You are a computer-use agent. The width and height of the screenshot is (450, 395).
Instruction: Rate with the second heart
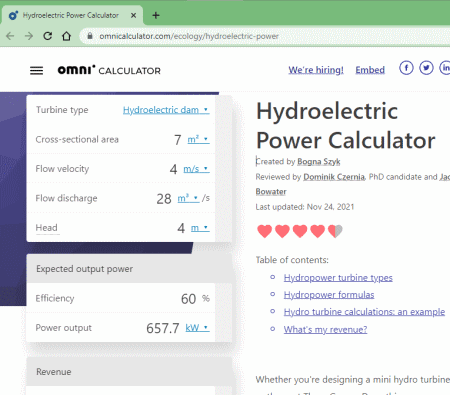[x=282, y=231]
